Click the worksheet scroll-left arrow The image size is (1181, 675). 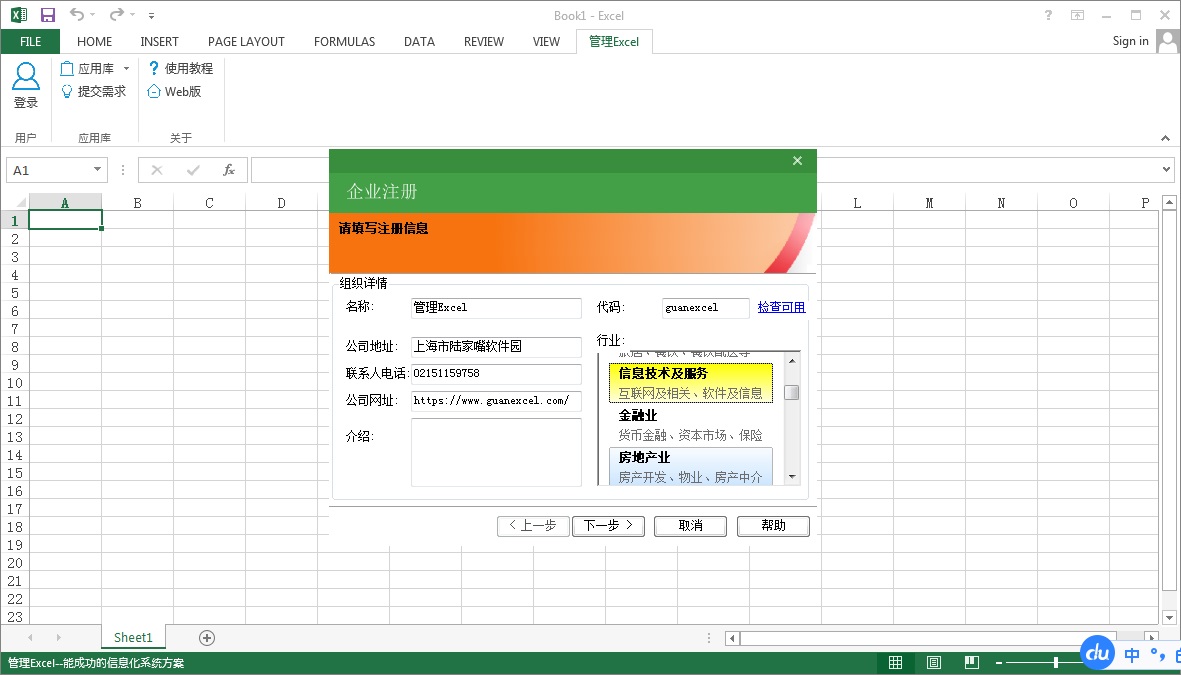tap(732, 638)
